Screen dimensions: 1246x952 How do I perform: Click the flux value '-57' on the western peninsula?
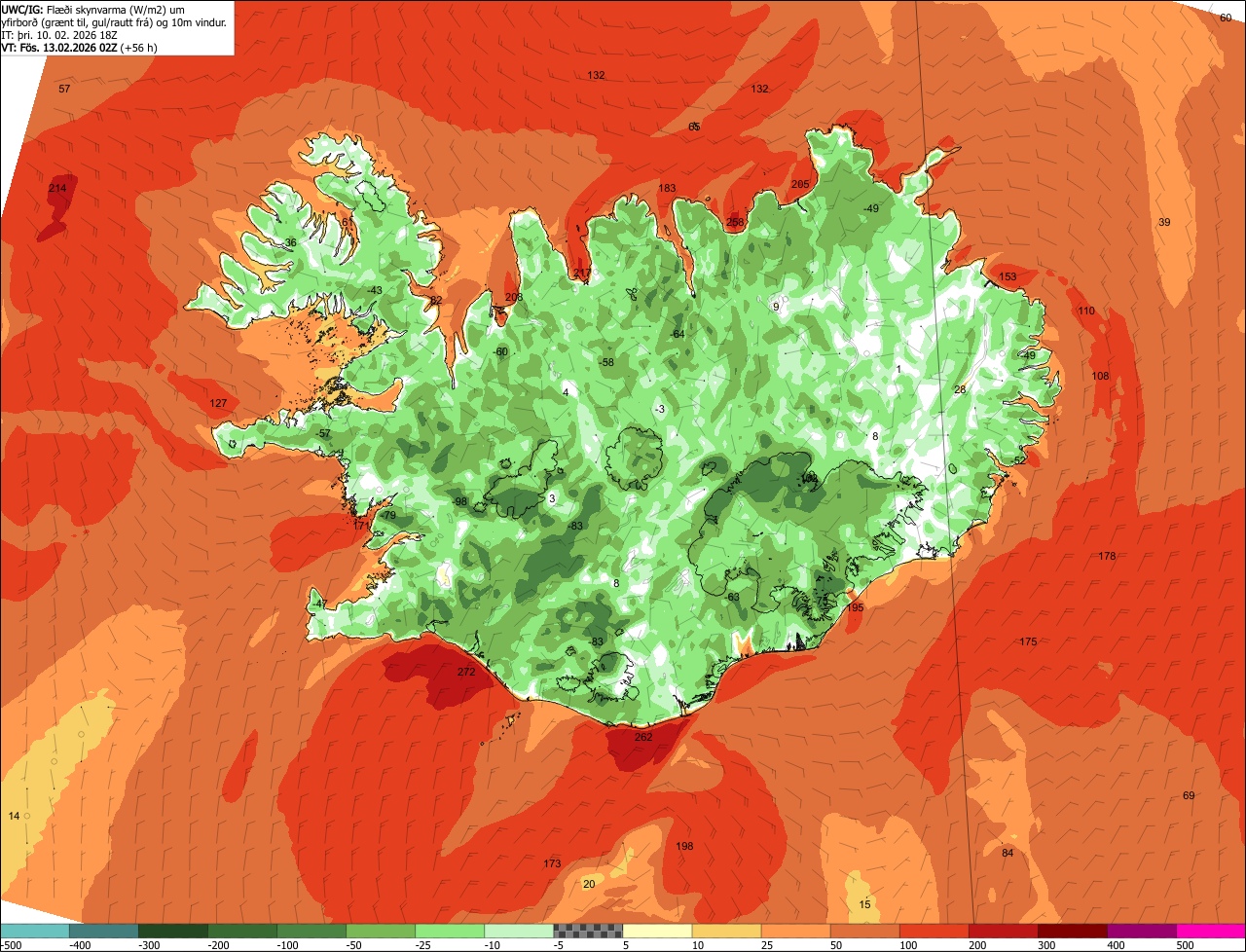pos(324,433)
